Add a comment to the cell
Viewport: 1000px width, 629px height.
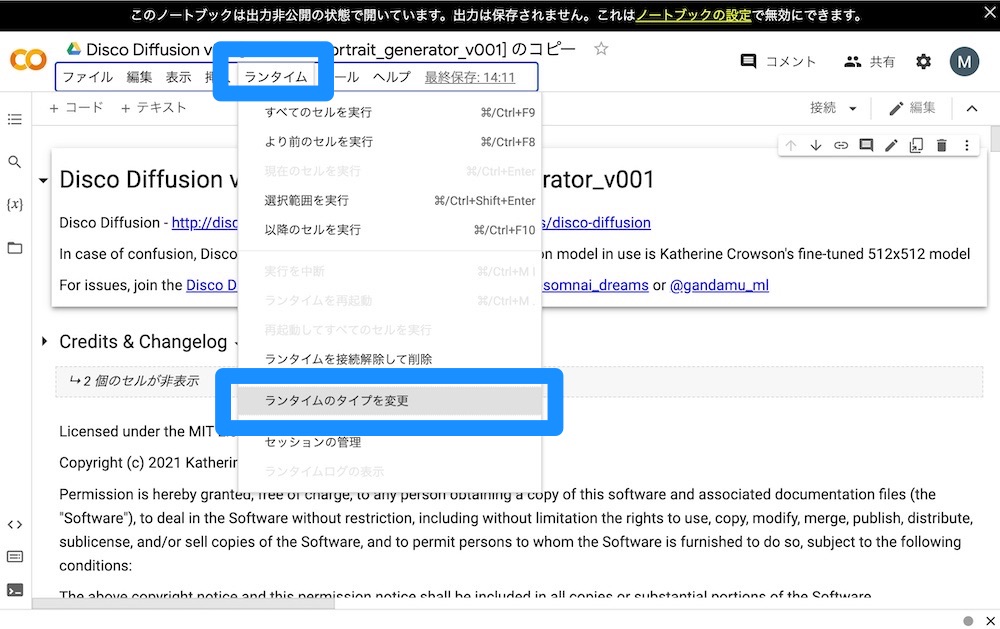866,145
